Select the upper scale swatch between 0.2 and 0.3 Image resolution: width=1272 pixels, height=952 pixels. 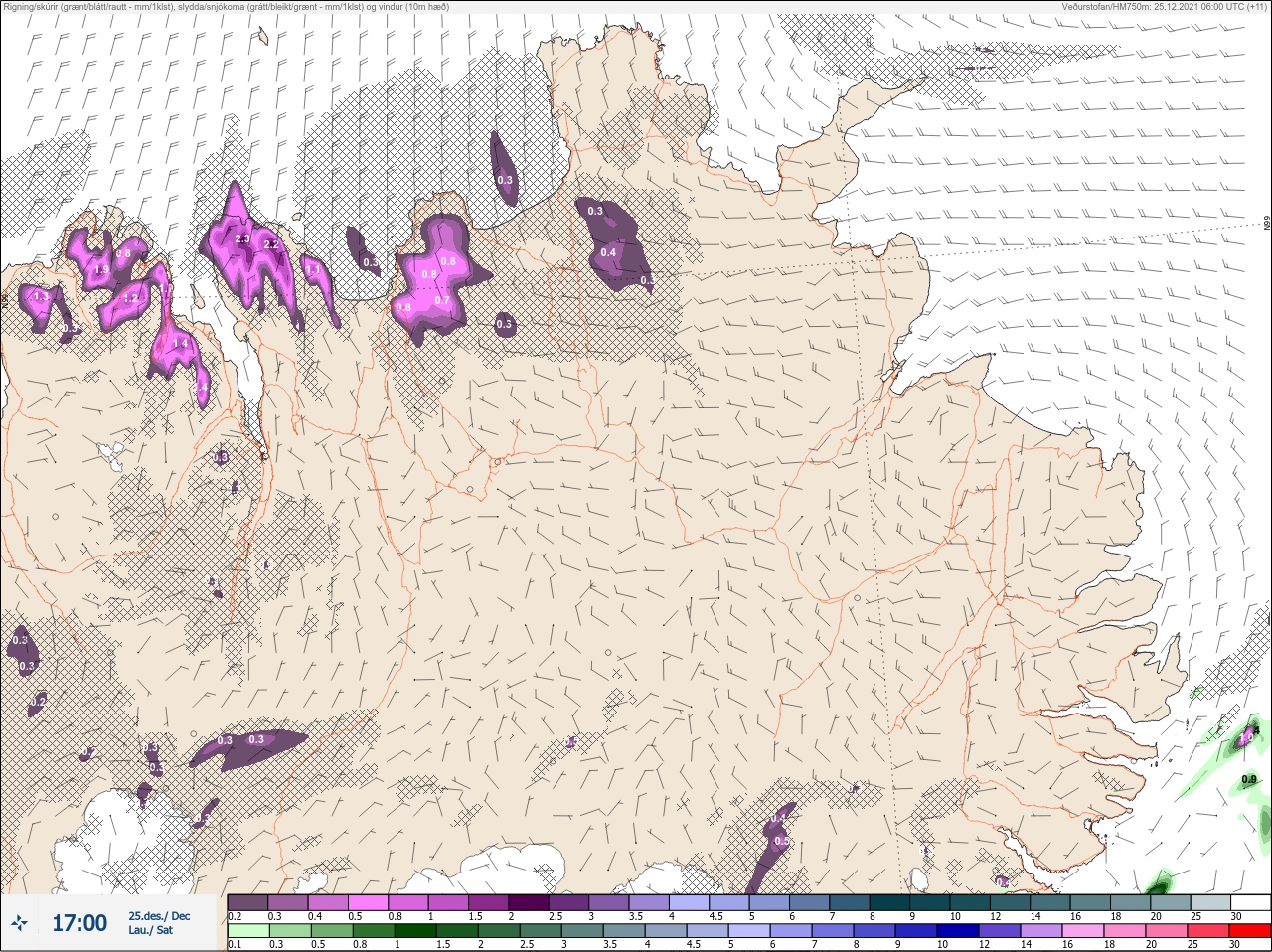pyautogui.click(x=247, y=902)
